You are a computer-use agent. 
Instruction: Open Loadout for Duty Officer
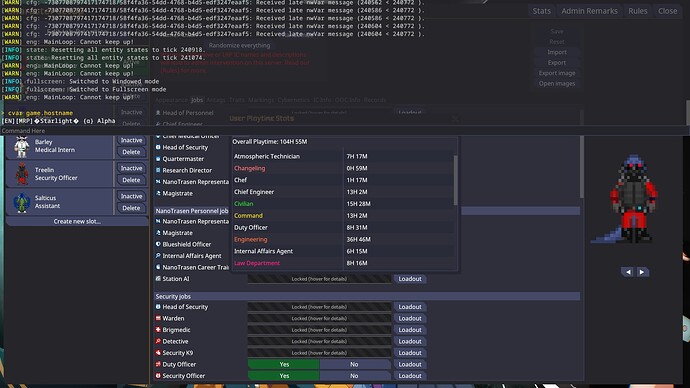coord(410,364)
